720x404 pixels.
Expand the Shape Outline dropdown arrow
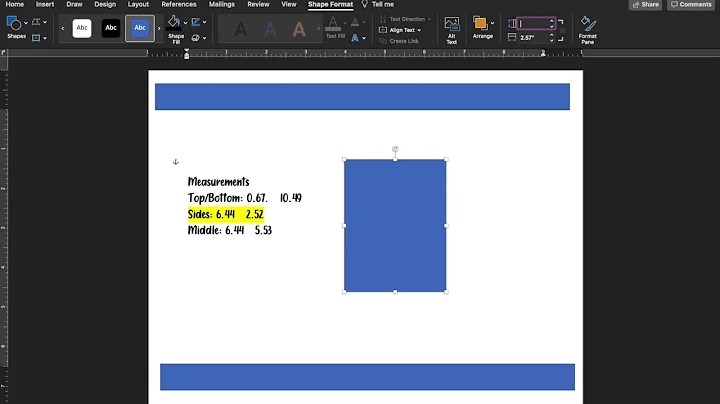[x=204, y=22]
